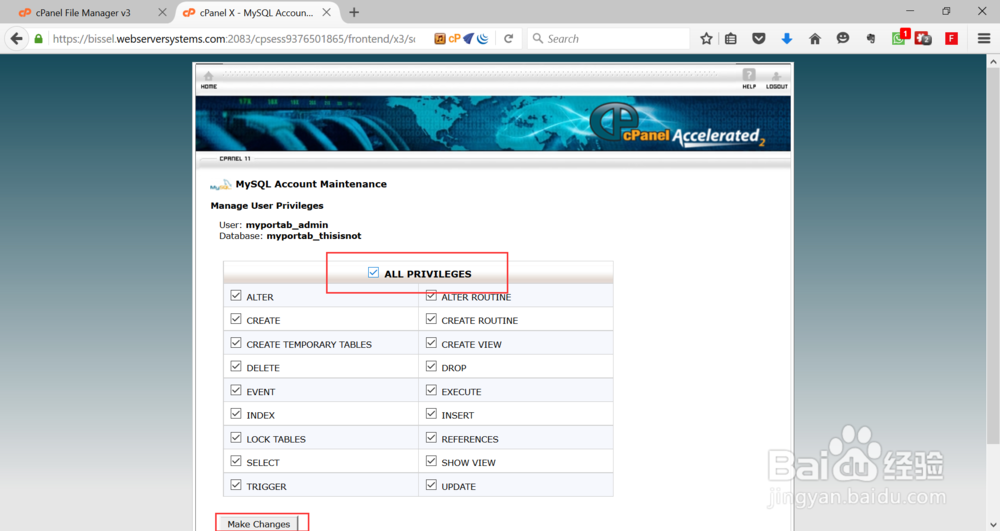The image size is (1000, 531).
Task: Open the Firefox hamburger menu
Action: click(984, 39)
